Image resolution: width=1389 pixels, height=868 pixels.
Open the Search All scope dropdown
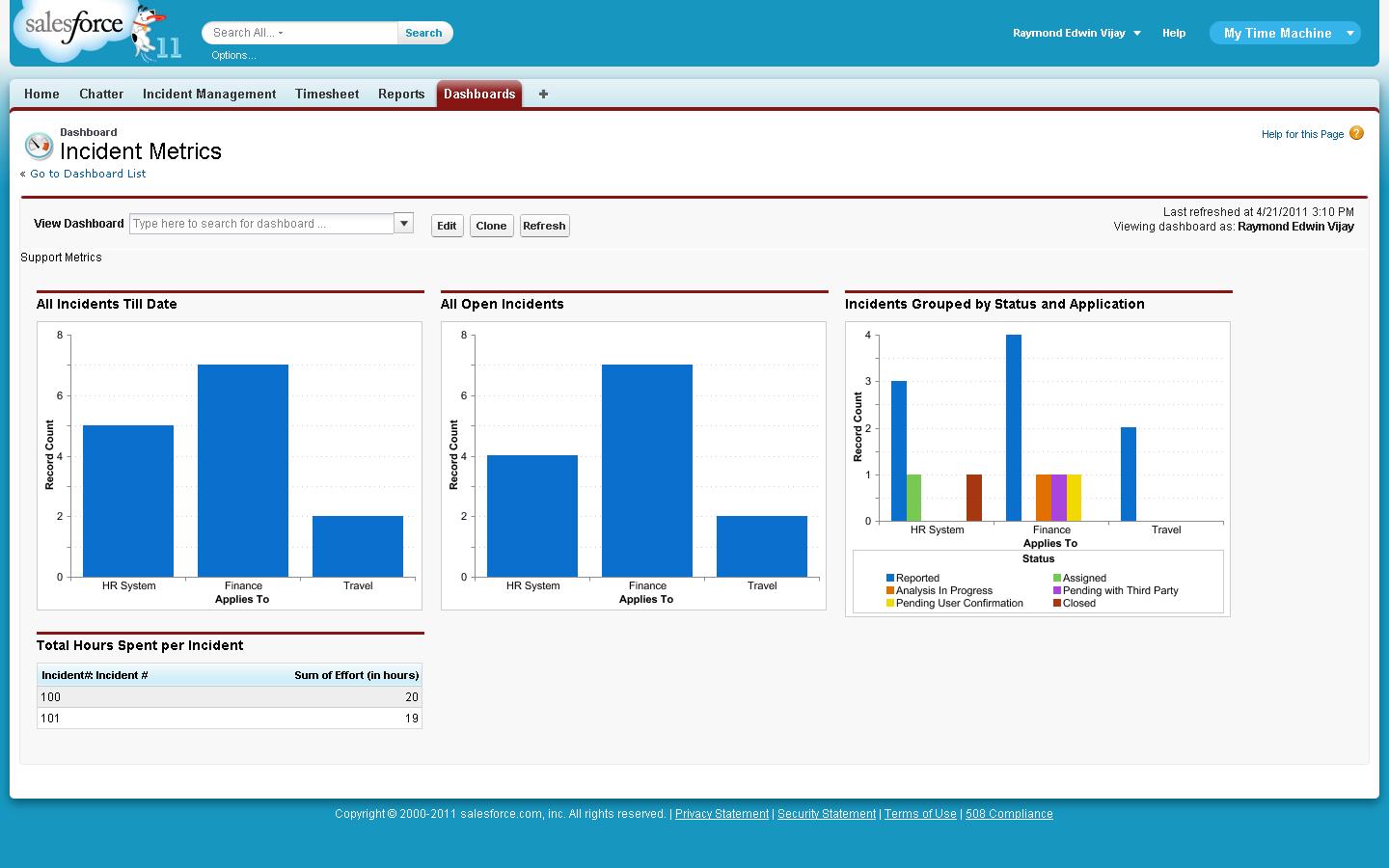(x=281, y=33)
